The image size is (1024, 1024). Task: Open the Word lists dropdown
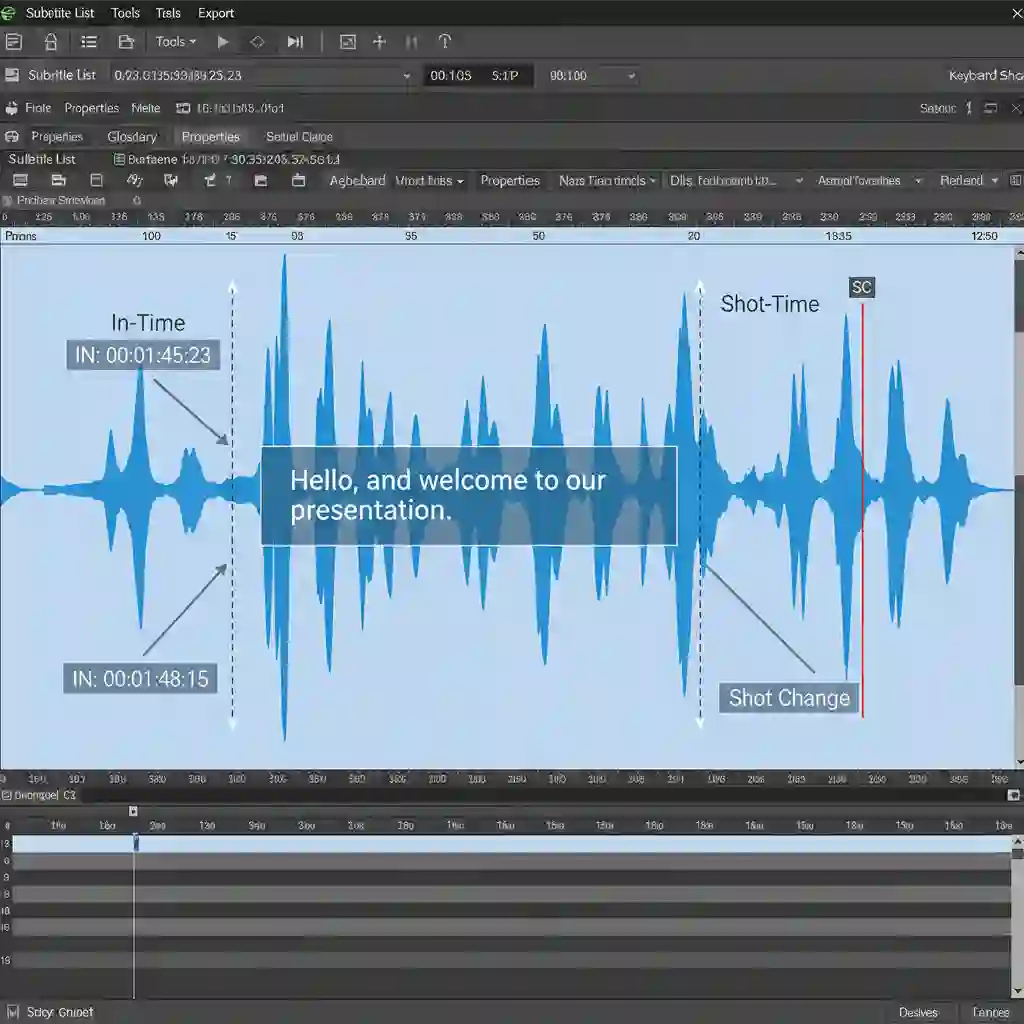[x=430, y=181]
